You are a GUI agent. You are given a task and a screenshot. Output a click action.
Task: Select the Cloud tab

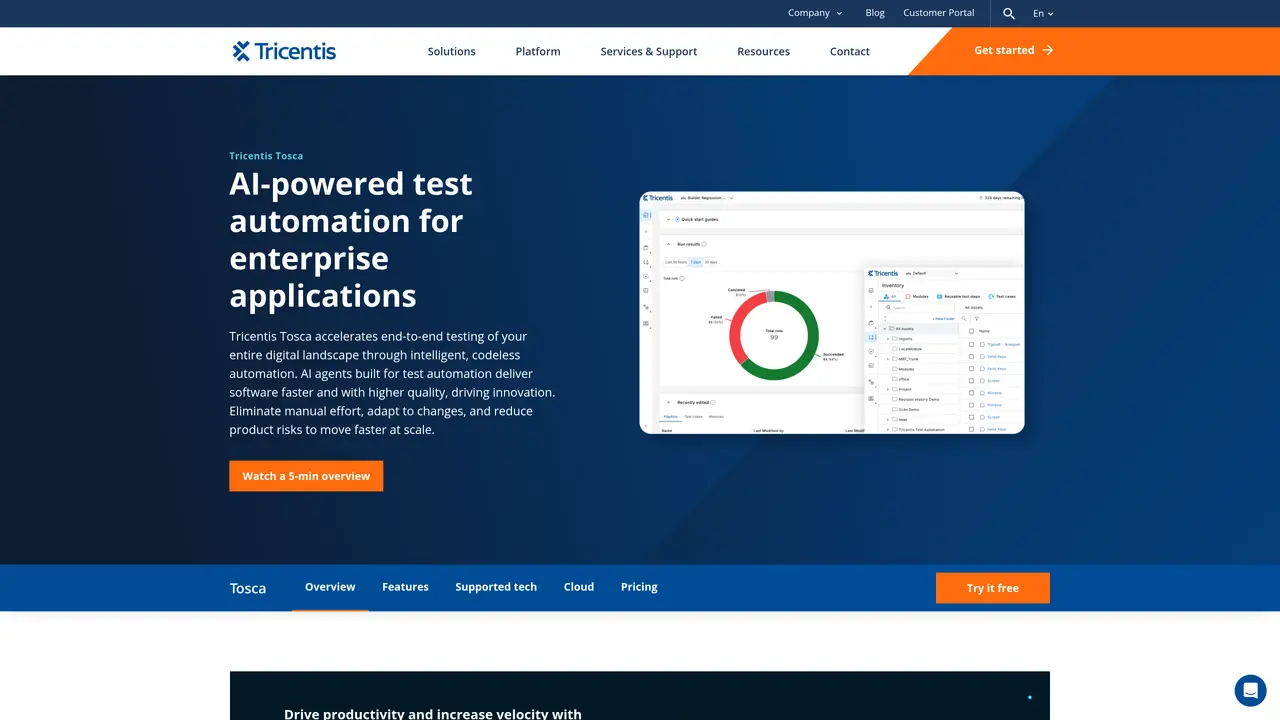click(579, 587)
